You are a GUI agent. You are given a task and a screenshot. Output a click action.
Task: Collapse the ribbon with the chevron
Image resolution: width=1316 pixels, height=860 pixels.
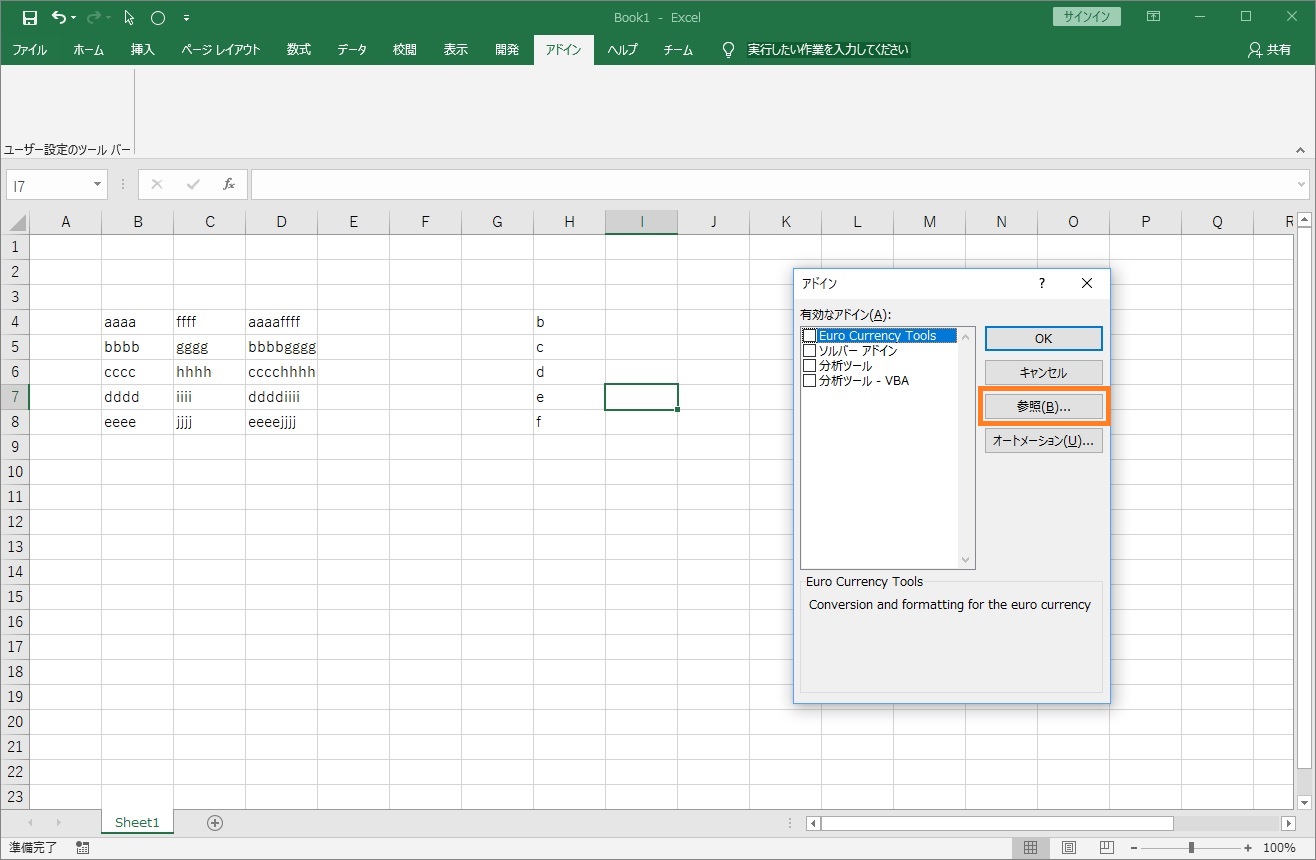click(x=1300, y=148)
